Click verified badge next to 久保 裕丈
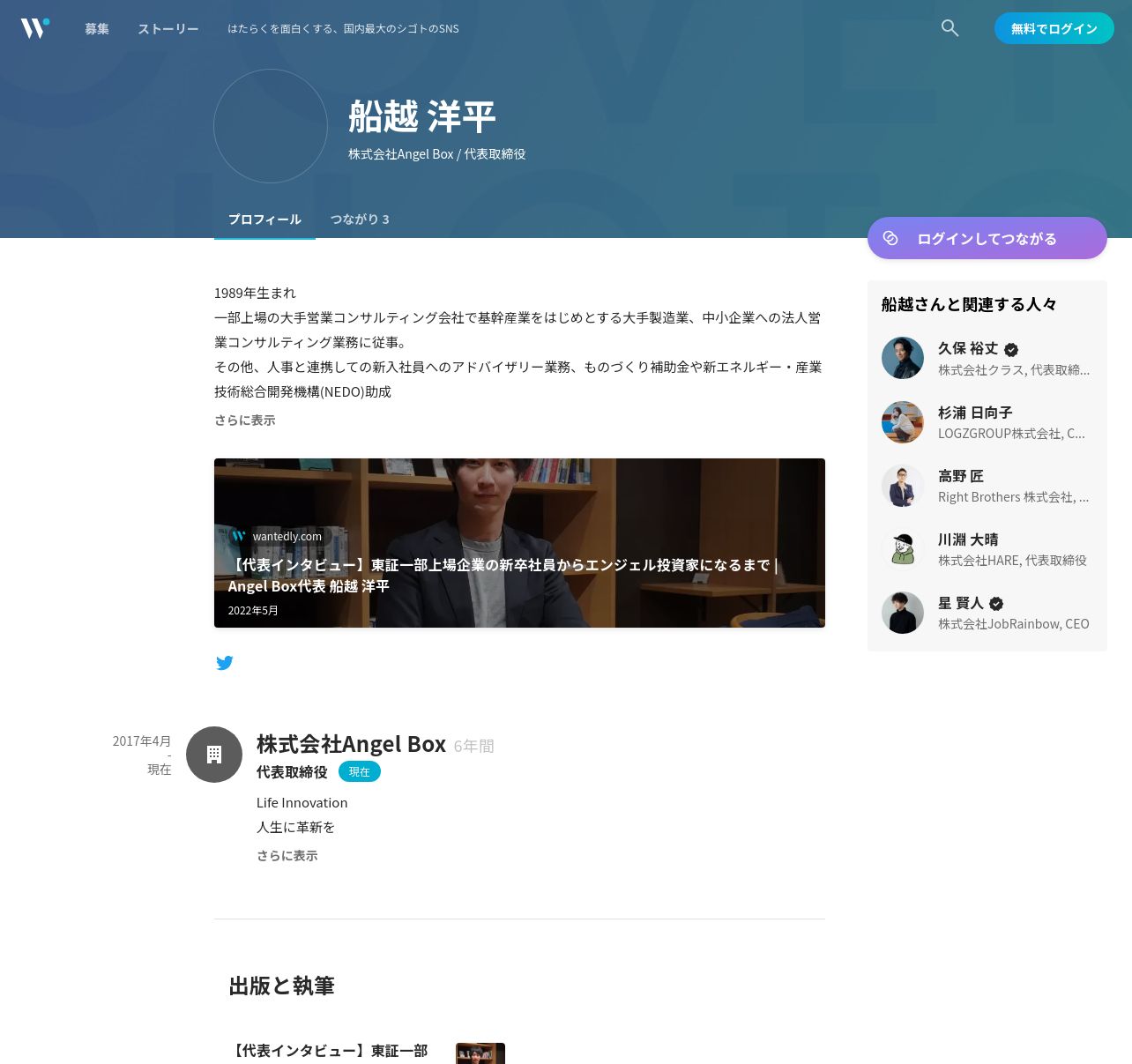1132x1064 pixels. [1011, 349]
